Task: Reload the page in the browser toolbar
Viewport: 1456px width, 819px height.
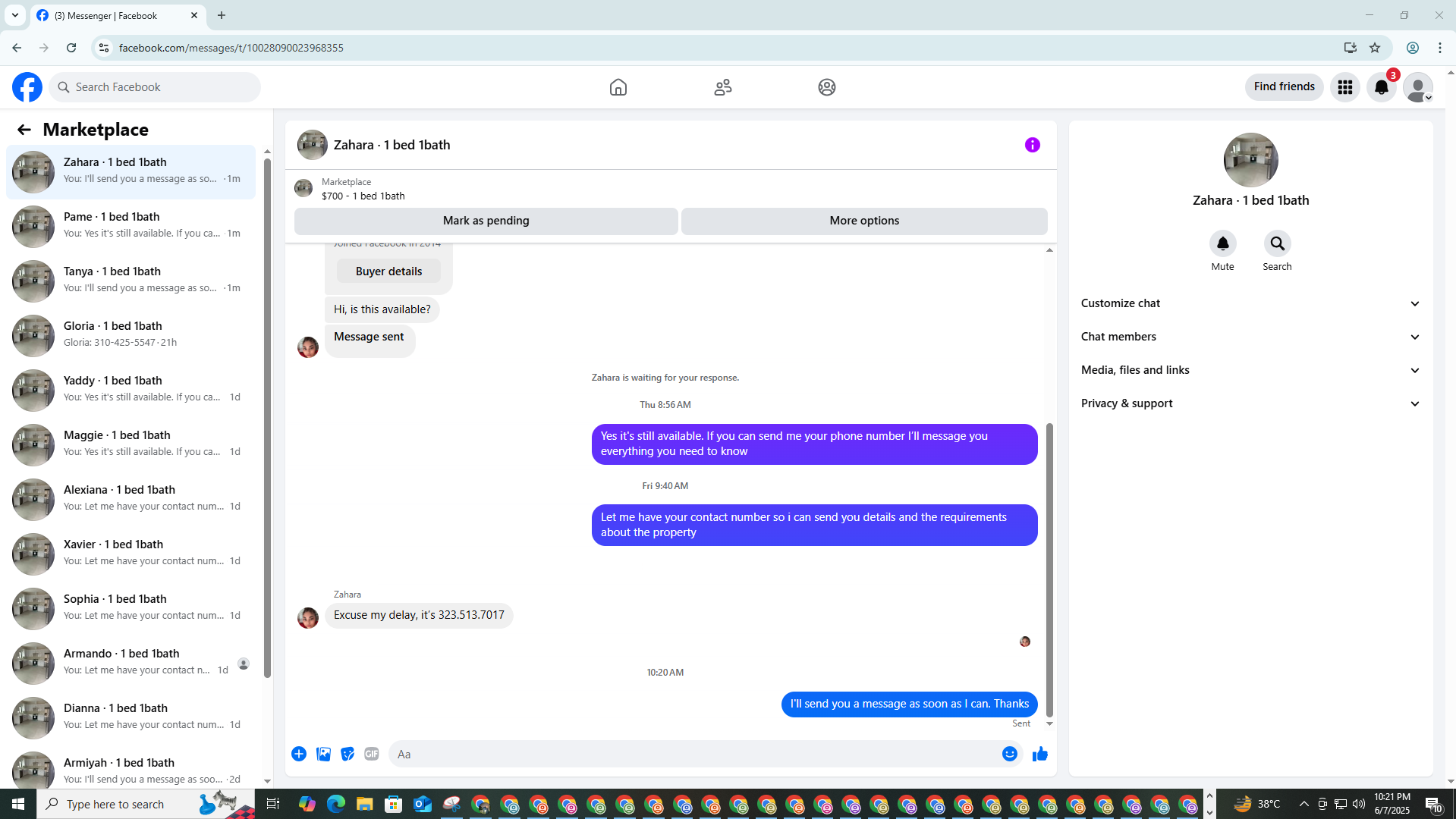Action: (x=71, y=48)
